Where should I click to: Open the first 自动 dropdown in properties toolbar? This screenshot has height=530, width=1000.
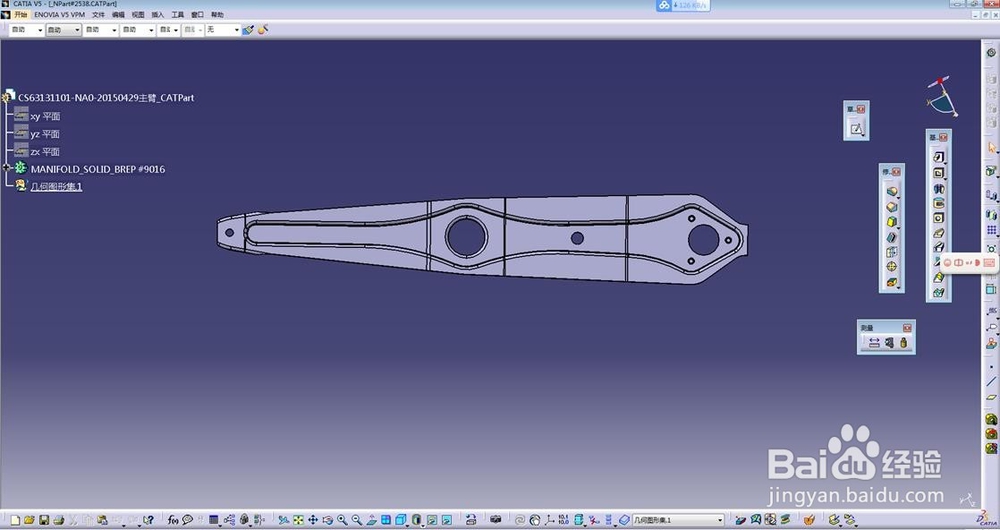click(40, 30)
